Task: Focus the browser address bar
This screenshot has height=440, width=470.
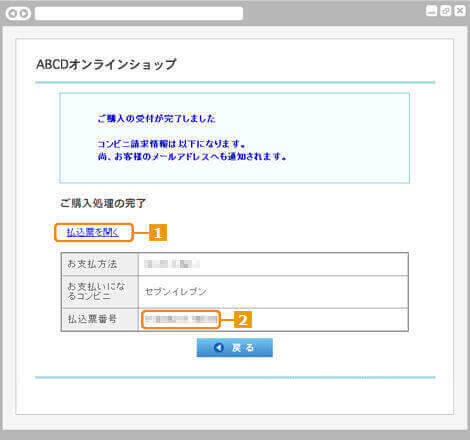Action: [139, 14]
